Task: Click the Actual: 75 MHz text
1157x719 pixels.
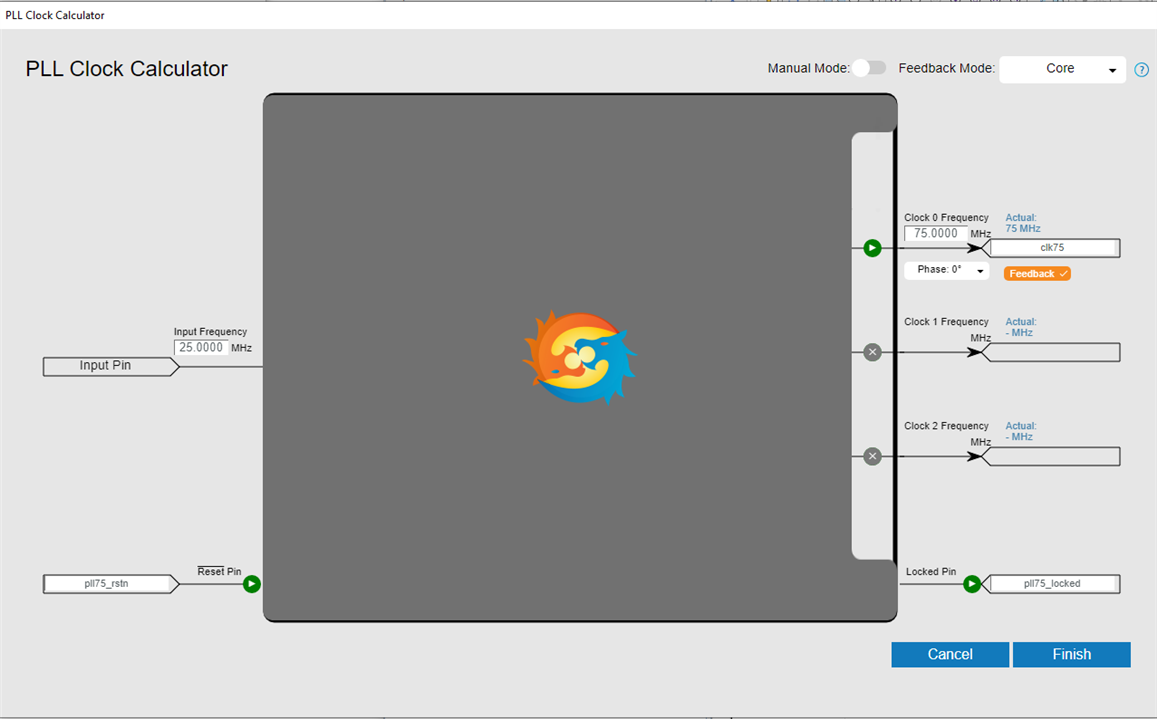Action: (x=1023, y=223)
